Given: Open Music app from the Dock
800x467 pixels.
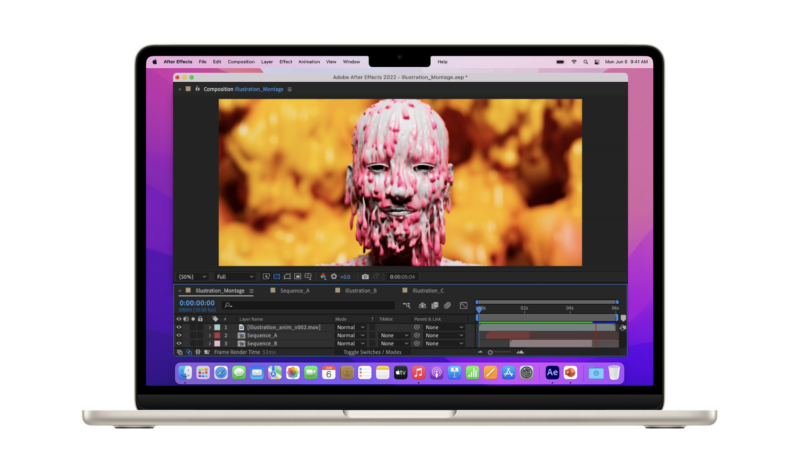Looking at the screenshot, I should pos(418,373).
